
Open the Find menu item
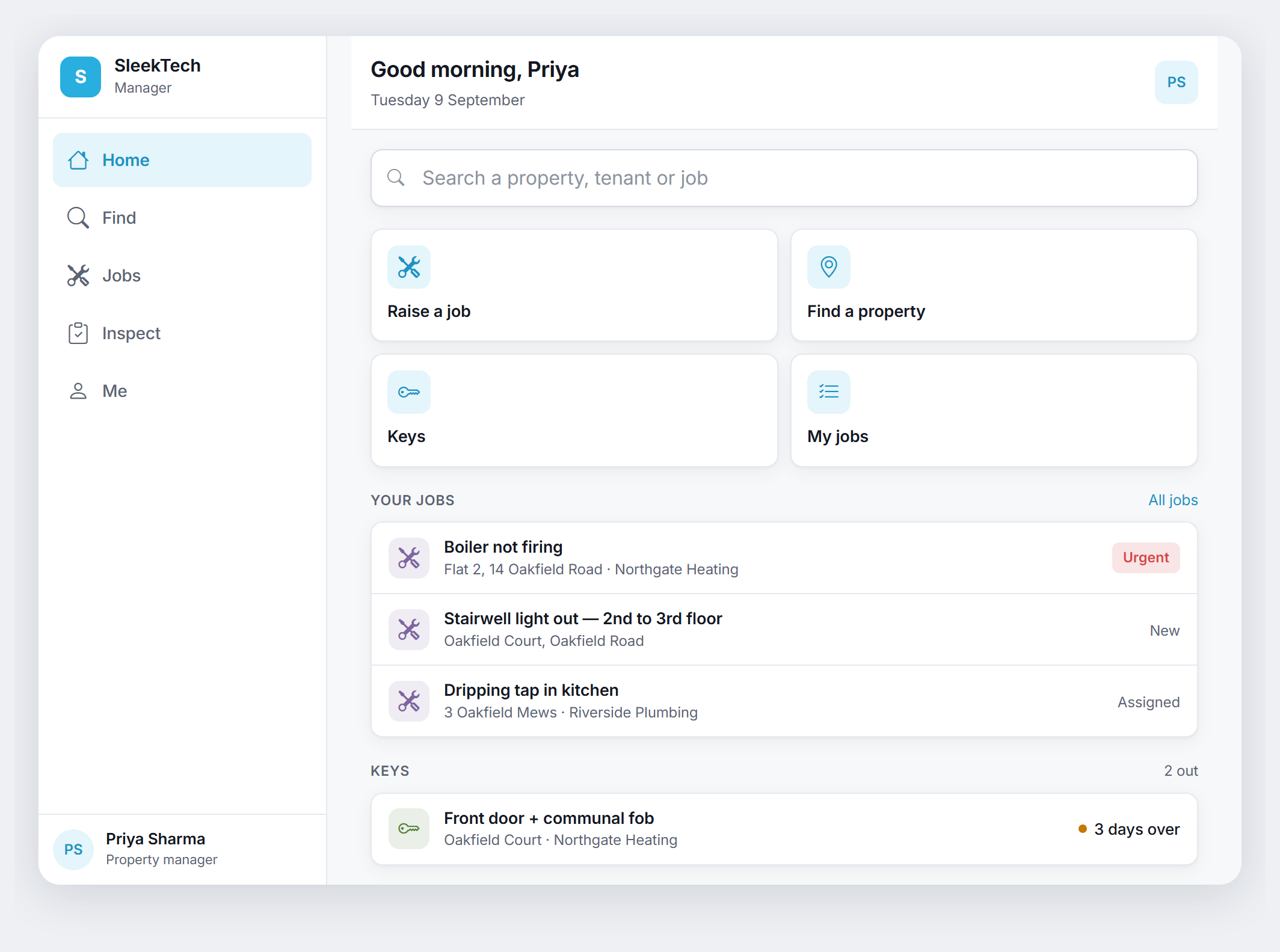coord(182,218)
